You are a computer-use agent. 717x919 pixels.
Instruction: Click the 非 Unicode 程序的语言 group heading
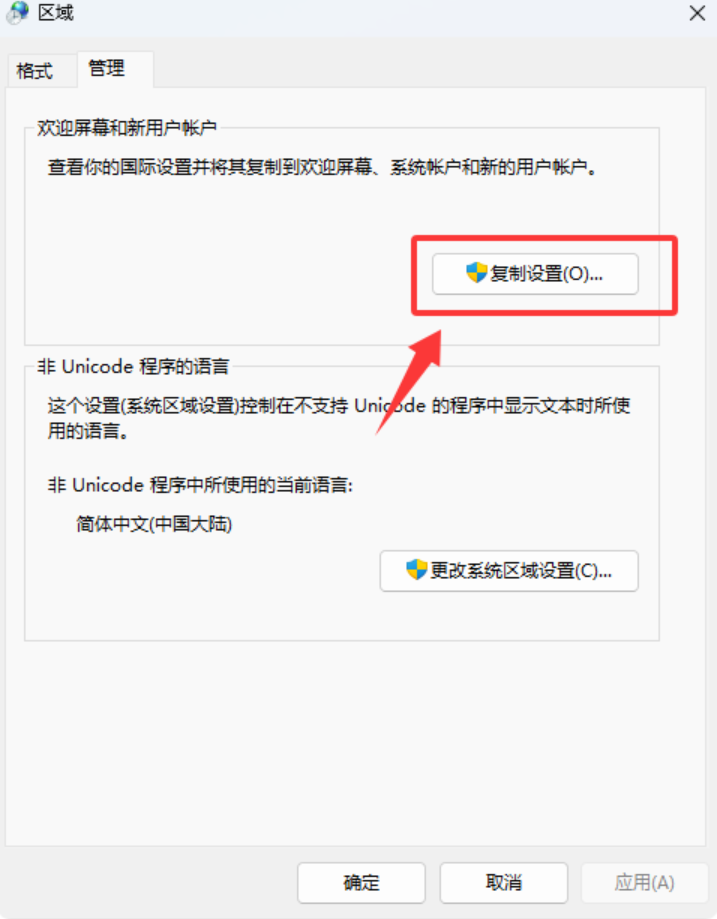click(133, 366)
